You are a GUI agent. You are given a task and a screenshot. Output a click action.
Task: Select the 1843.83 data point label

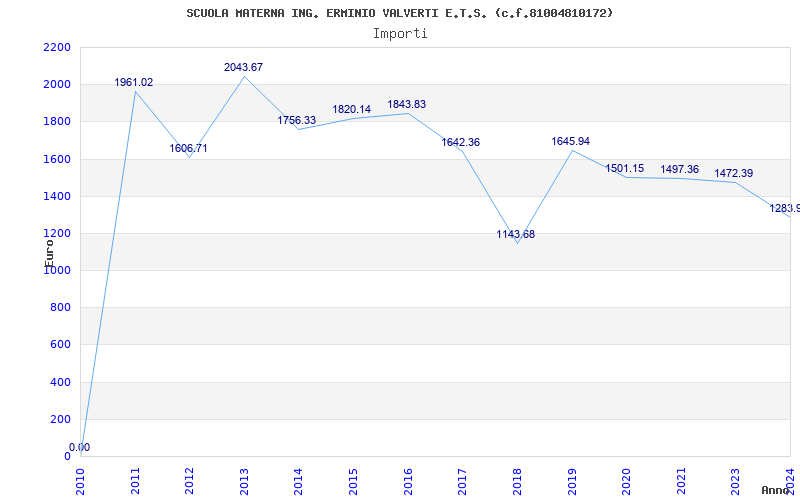[x=407, y=104]
